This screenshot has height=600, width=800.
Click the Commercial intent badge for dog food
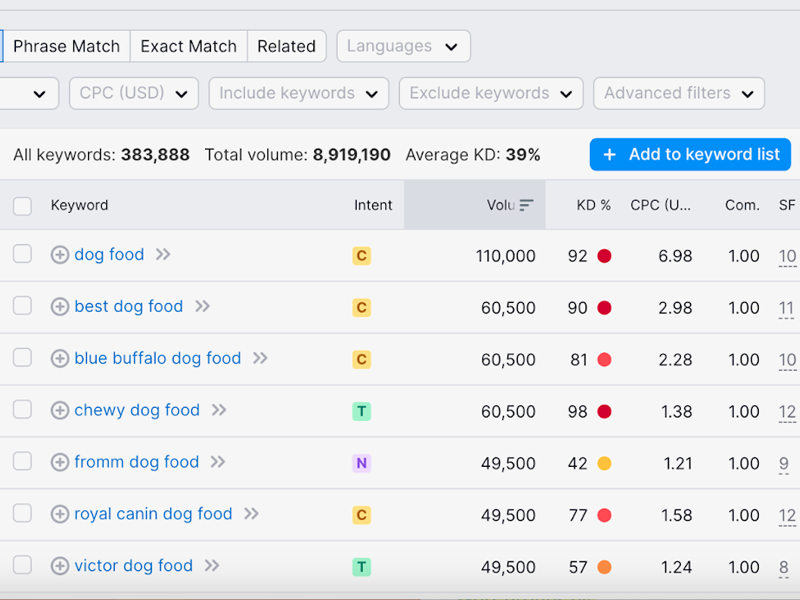pos(361,255)
